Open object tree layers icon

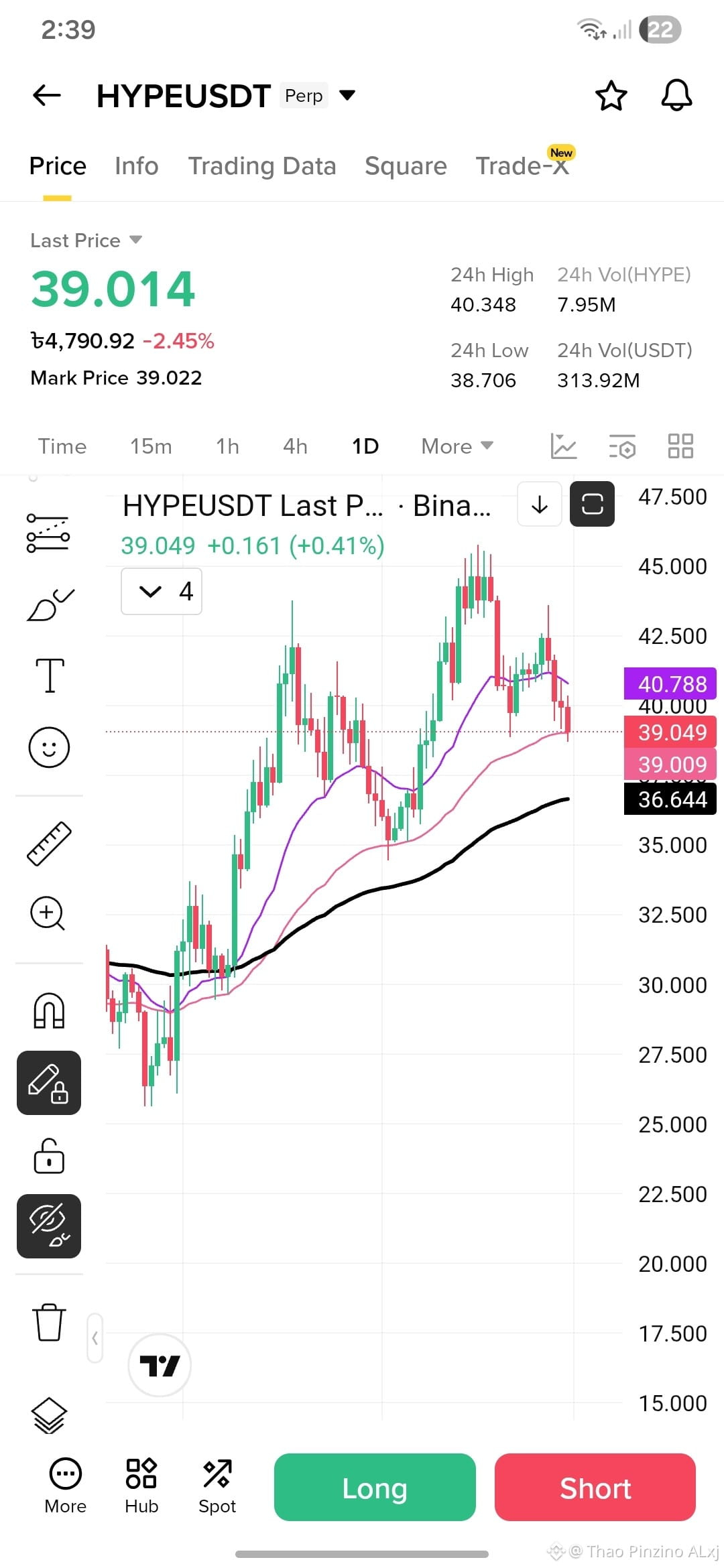[x=49, y=1415]
